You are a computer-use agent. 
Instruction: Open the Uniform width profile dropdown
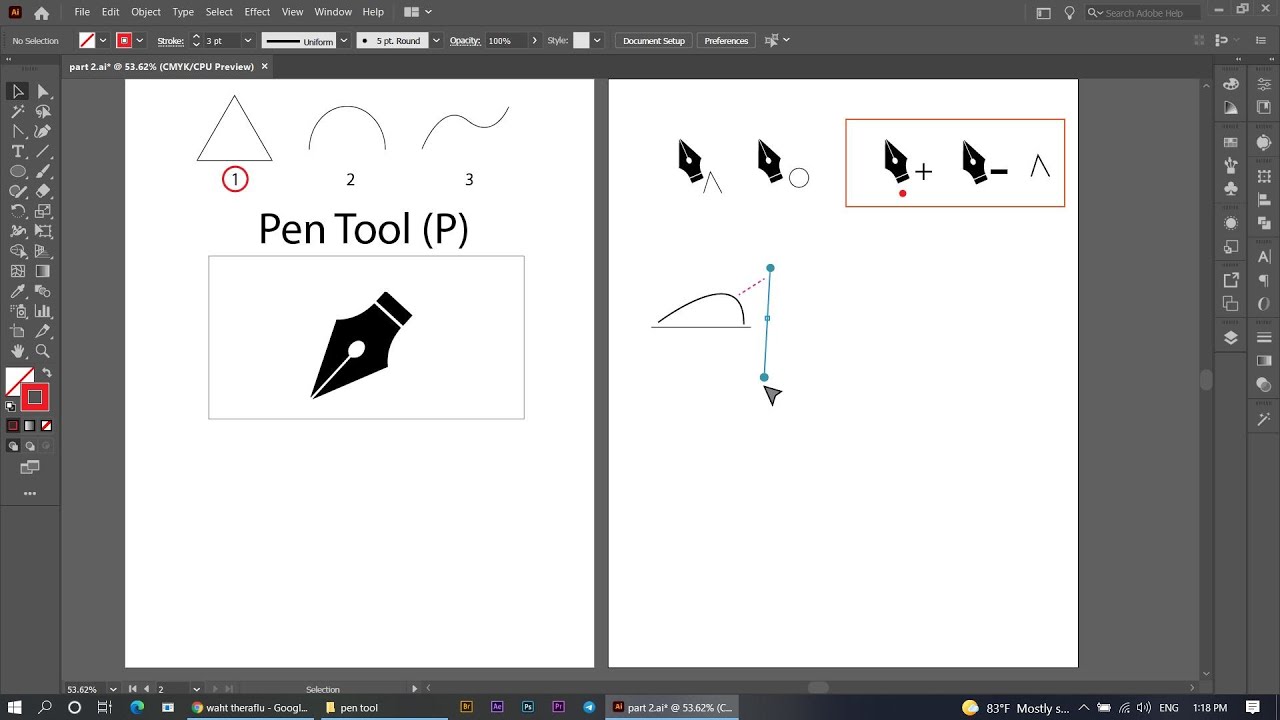(343, 41)
